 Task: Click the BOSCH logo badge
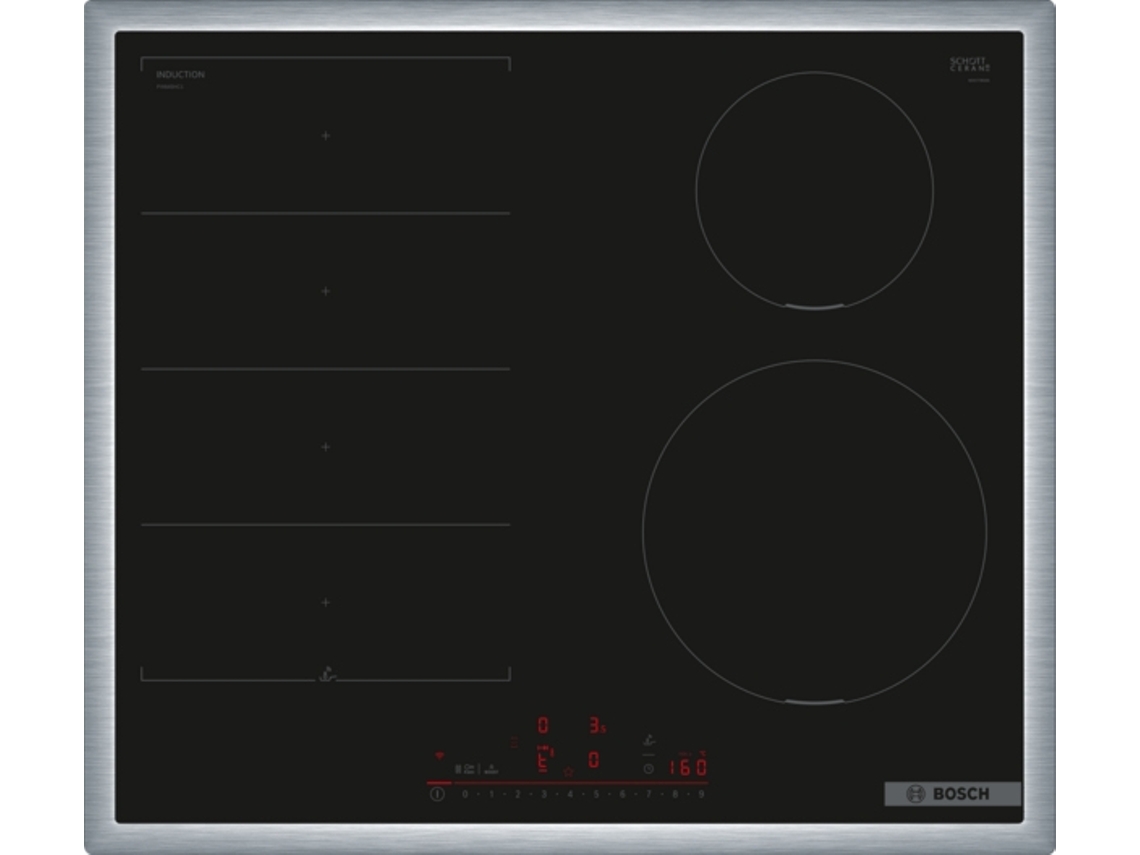[x=952, y=794]
